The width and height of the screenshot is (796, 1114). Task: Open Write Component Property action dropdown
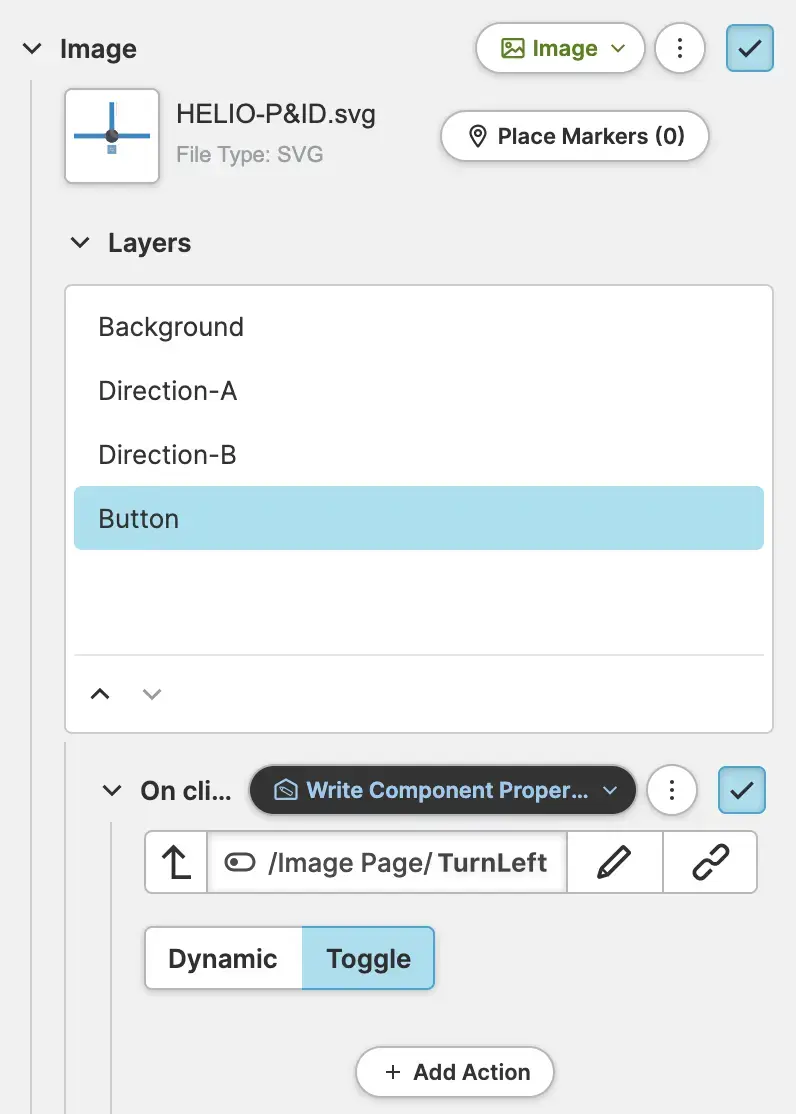(x=442, y=791)
